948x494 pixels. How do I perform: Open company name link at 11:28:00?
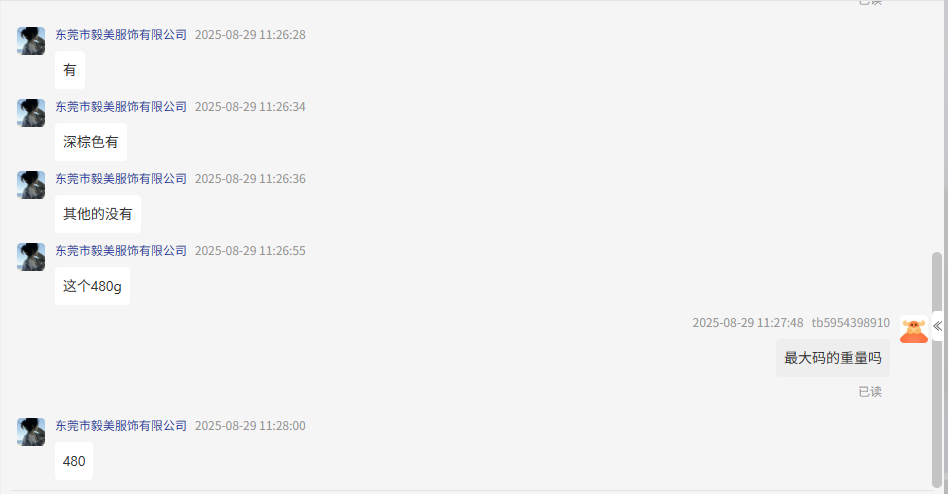(x=121, y=426)
